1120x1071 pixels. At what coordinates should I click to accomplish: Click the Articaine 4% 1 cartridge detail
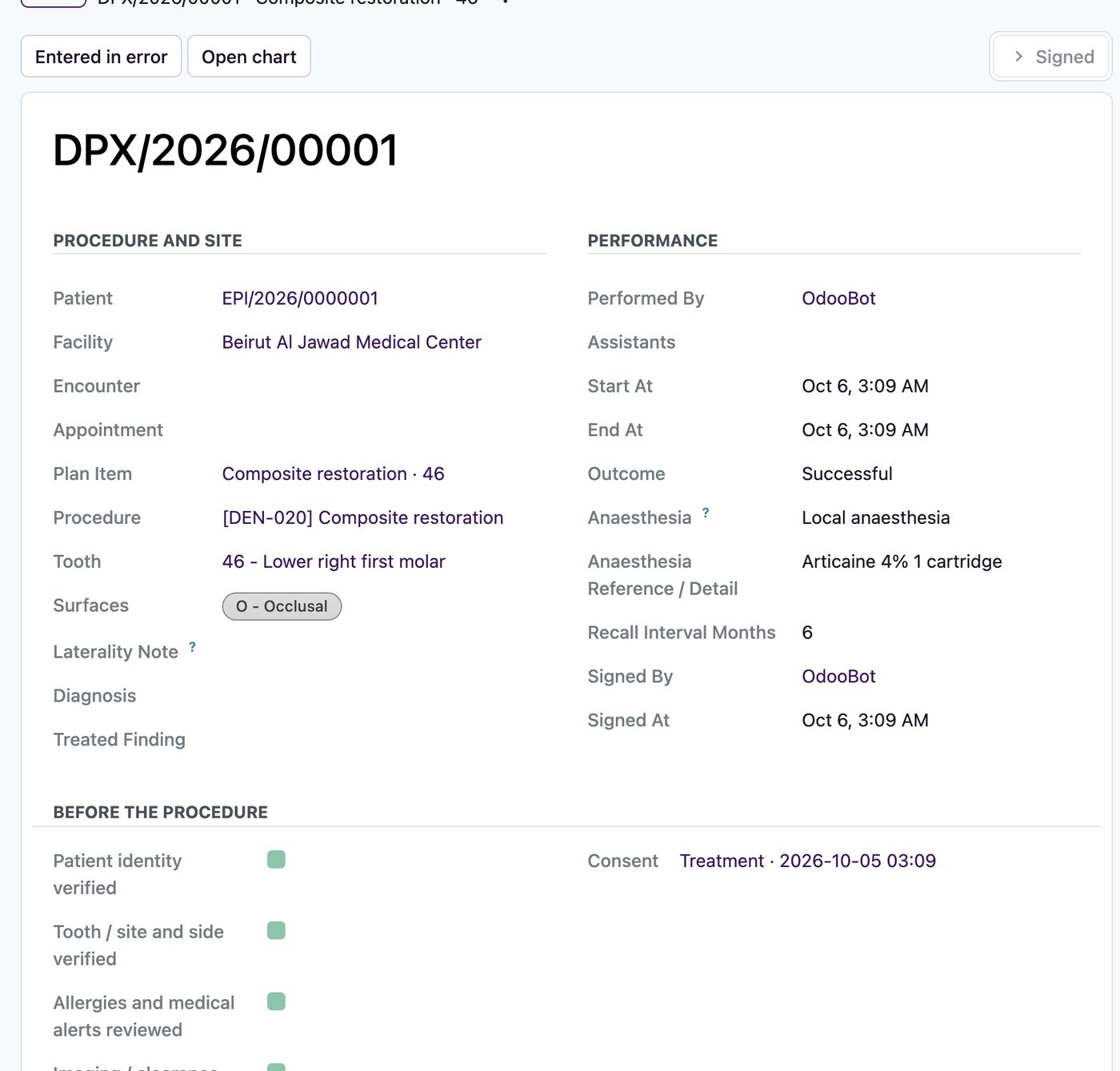coord(902,562)
